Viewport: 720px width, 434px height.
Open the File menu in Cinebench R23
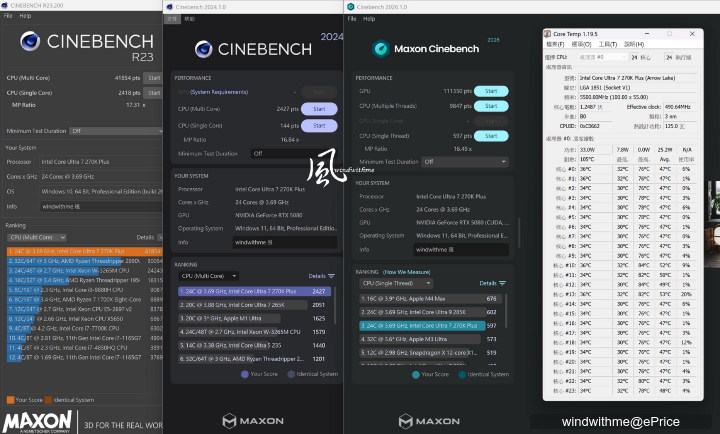tap(8, 16)
